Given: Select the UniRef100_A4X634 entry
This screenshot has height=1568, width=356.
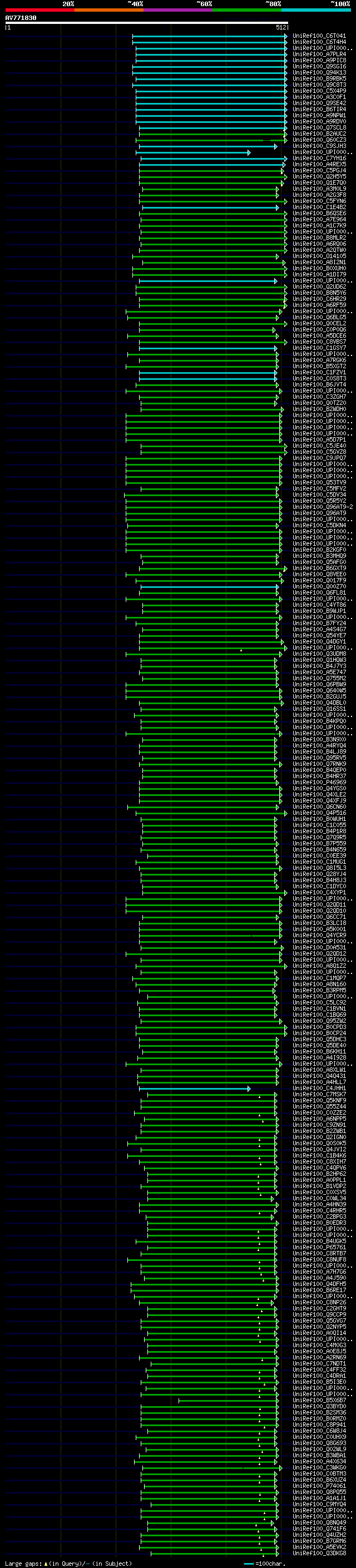Looking at the screenshot, I should click(x=319, y=1461).
